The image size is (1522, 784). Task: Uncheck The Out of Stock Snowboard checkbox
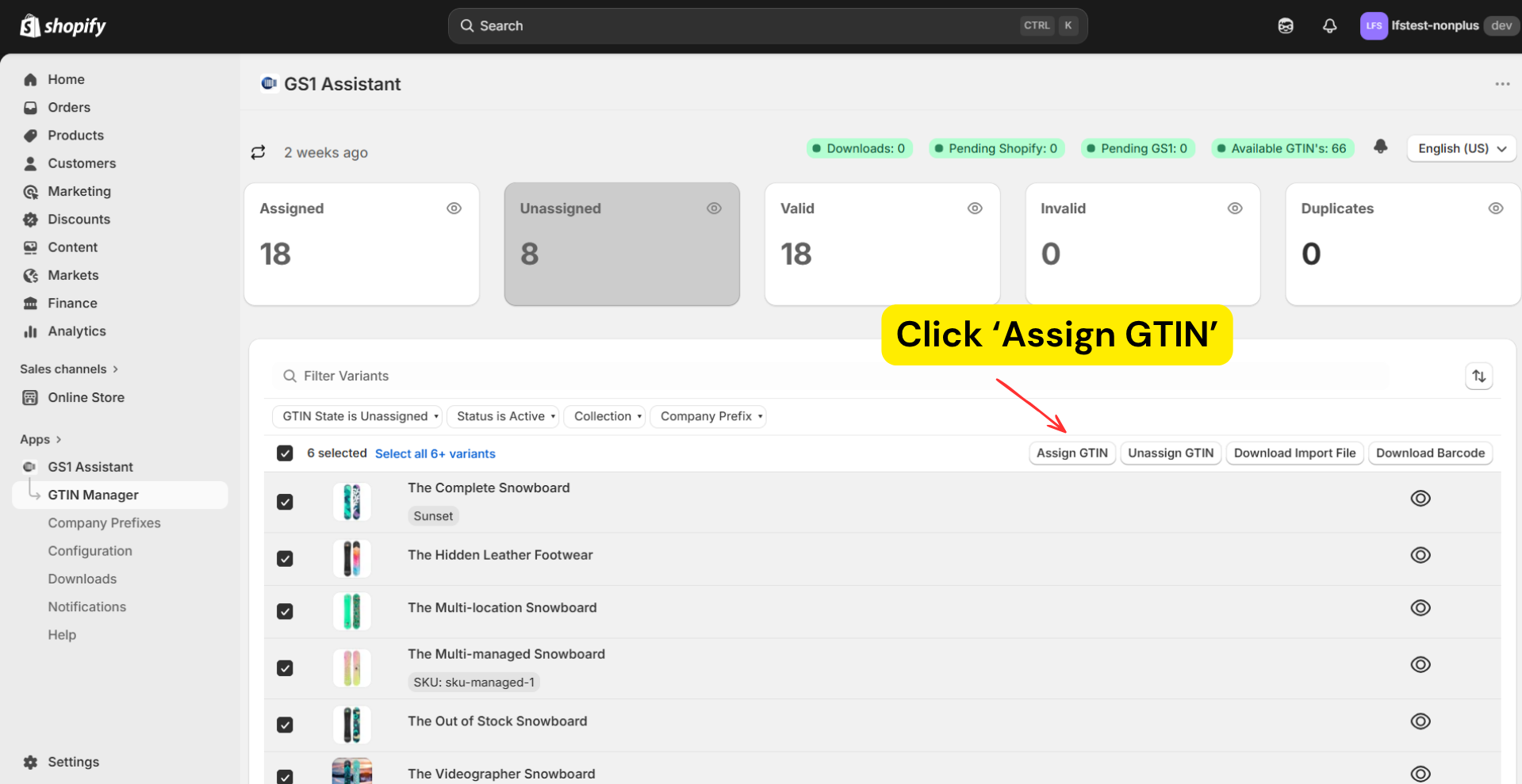tap(285, 725)
